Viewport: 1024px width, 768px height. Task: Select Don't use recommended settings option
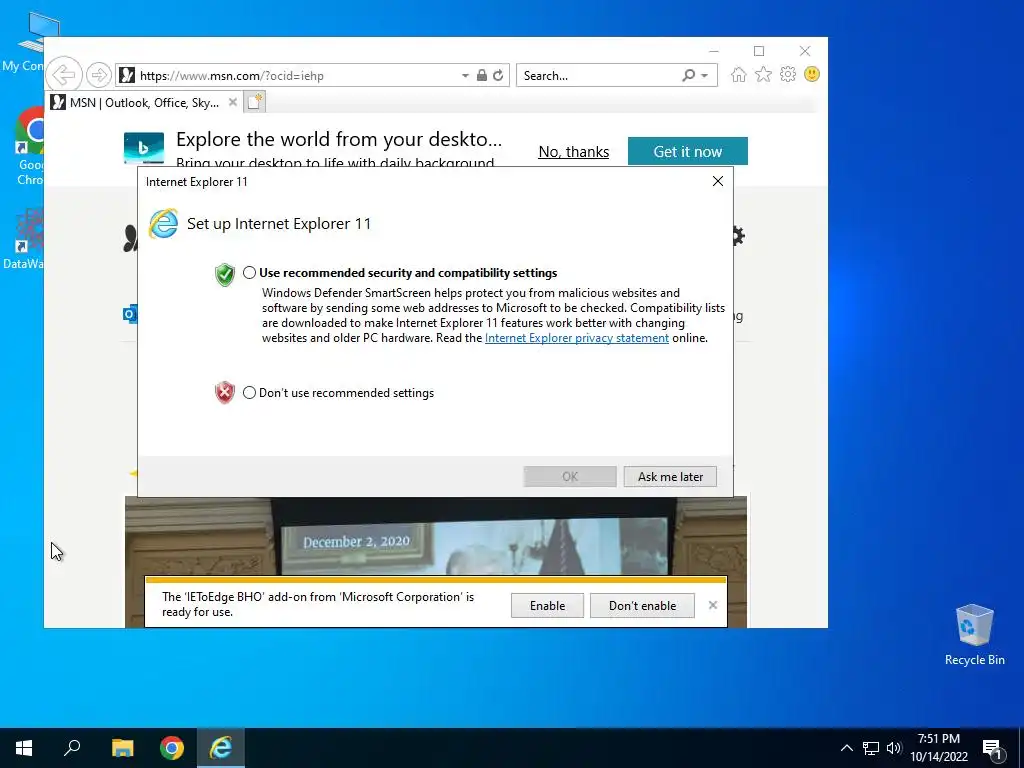tap(249, 392)
